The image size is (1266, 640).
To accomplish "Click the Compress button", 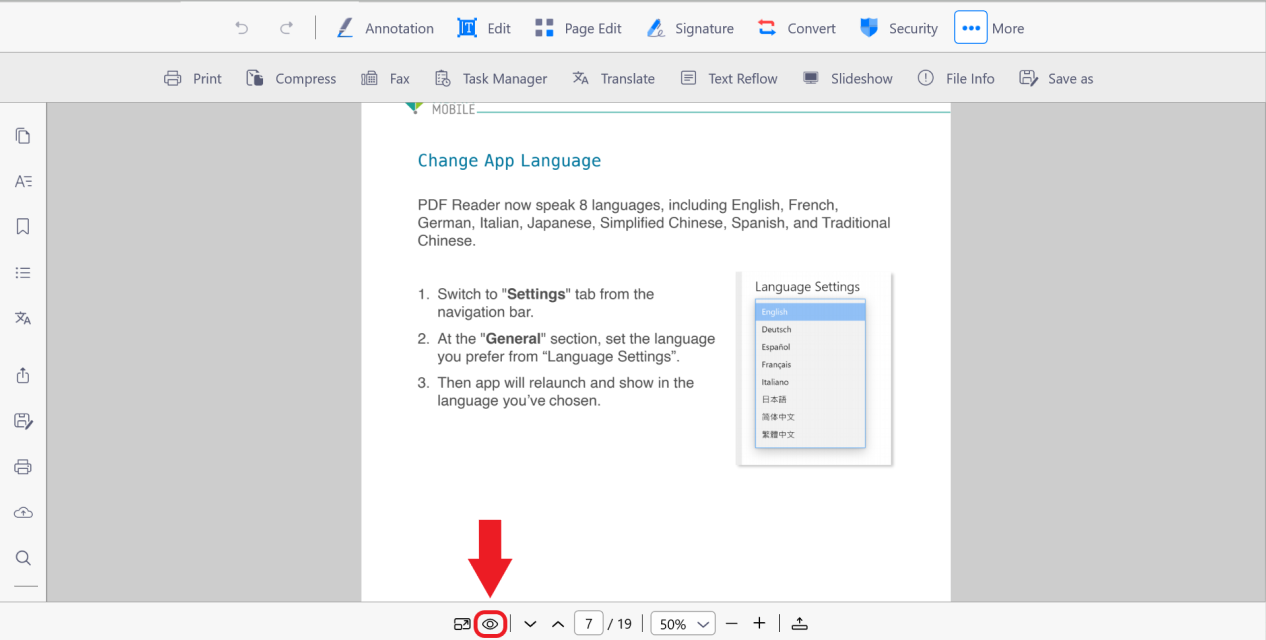I will pyautogui.click(x=291, y=78).
